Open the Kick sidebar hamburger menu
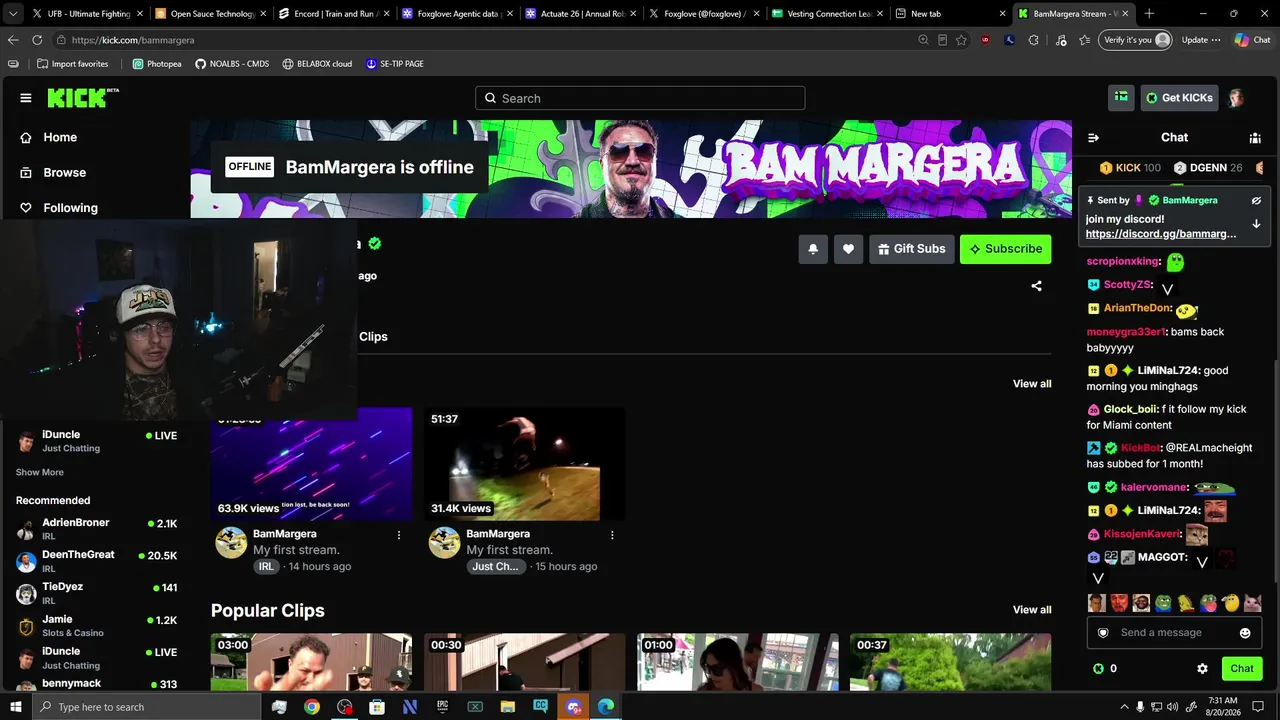1280x720 pixels. (x=26, y=98)
